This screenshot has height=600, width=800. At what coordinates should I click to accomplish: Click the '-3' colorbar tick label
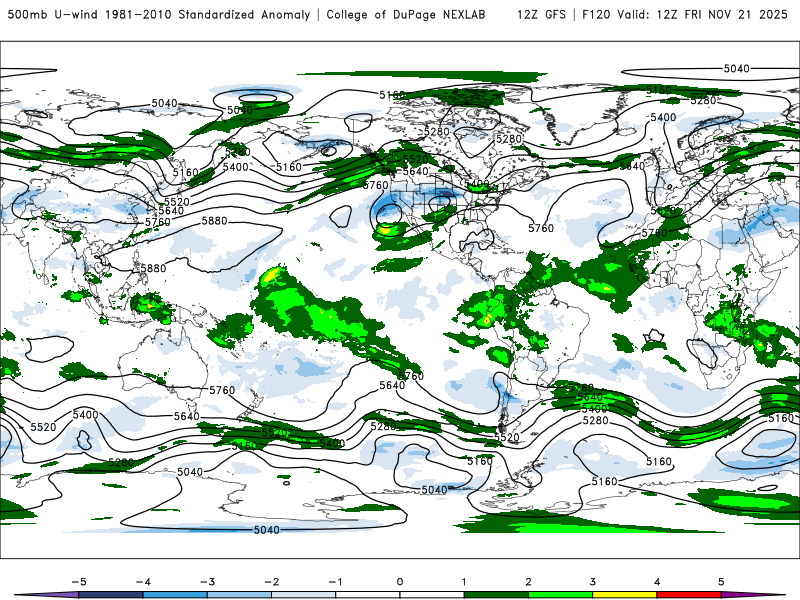pos(207,582)
